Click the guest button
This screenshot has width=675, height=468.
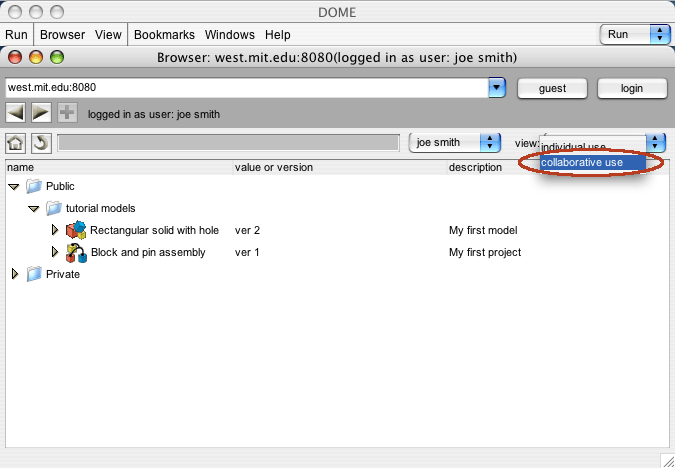(552, 88)
